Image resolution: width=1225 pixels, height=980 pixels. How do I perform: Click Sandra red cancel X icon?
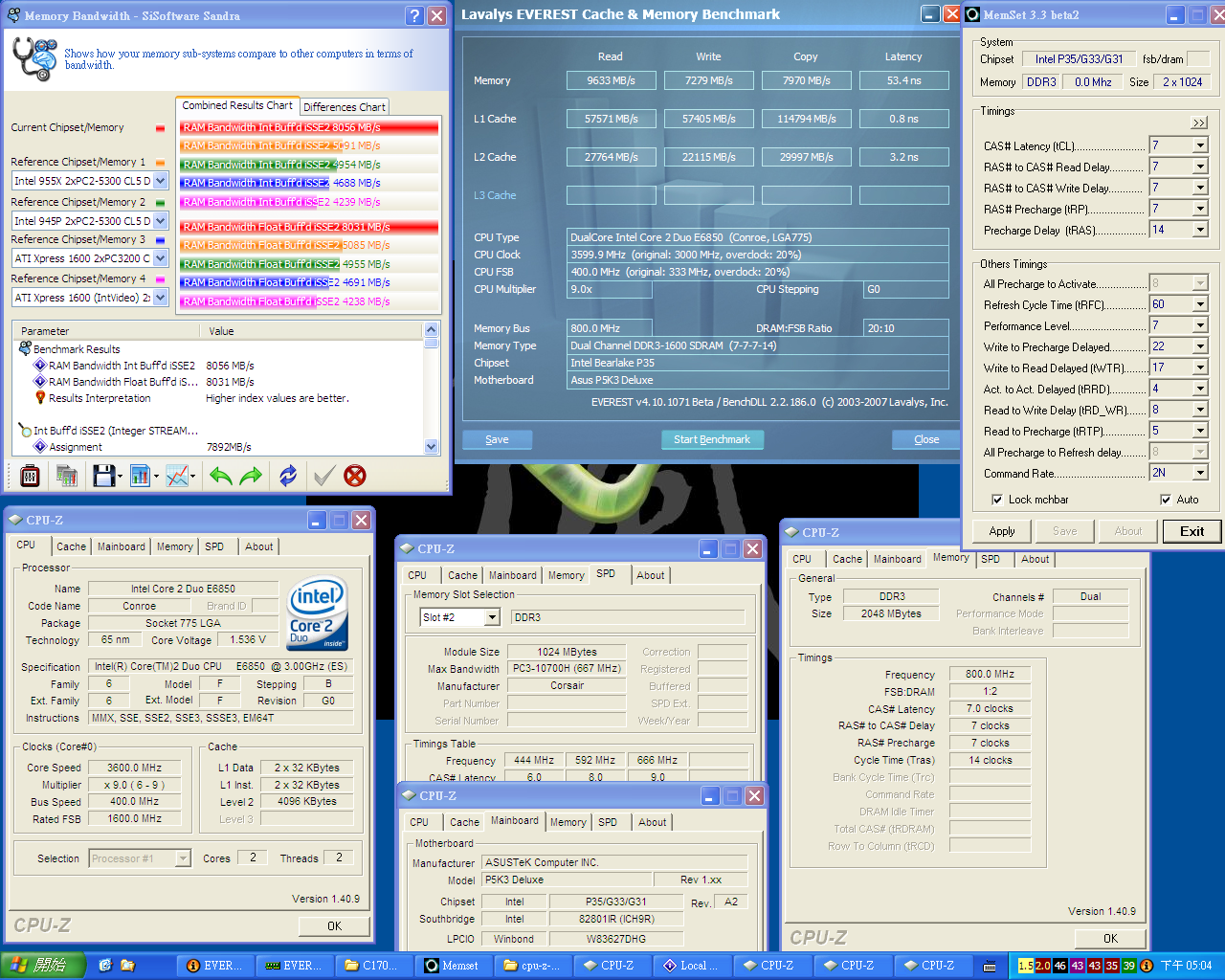point(355,476)
